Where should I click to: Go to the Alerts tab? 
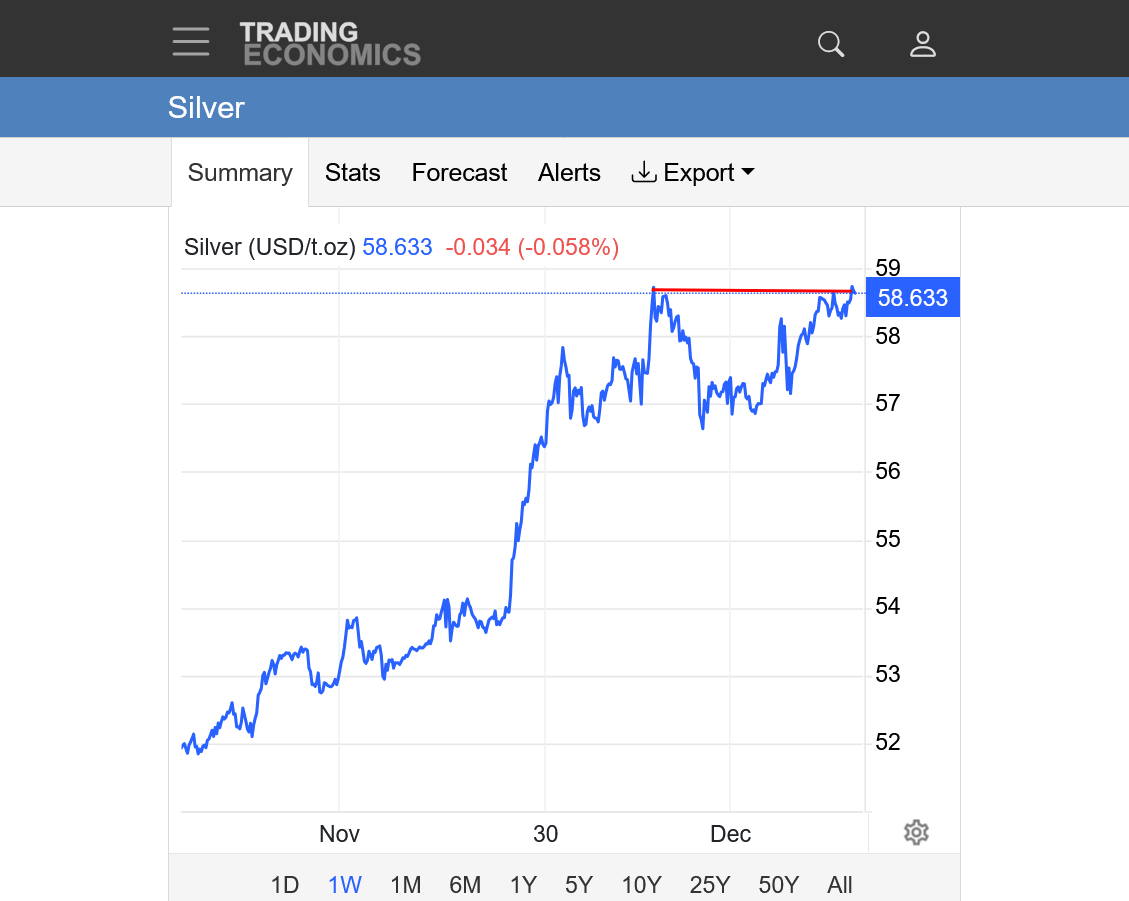click(569, 173)
